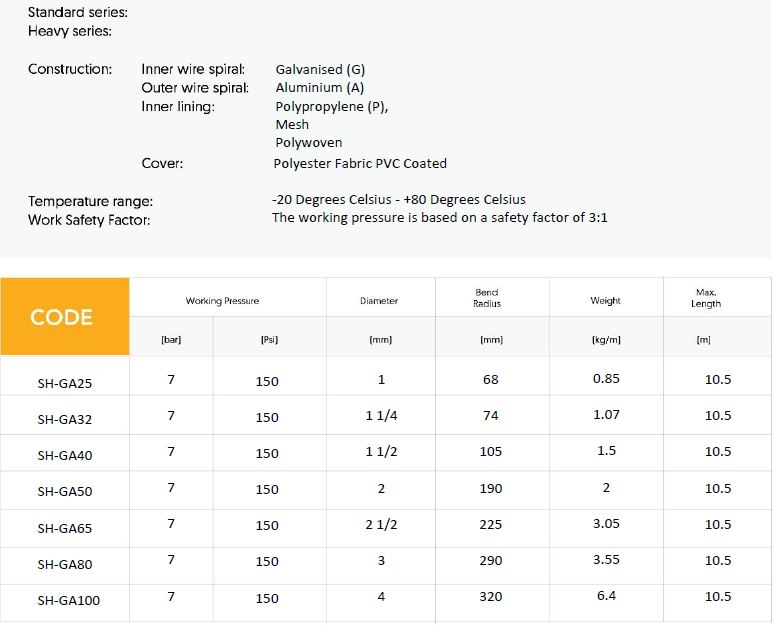
Task: Click the 2 1/2 diameter value
Action: pos(381,524)
